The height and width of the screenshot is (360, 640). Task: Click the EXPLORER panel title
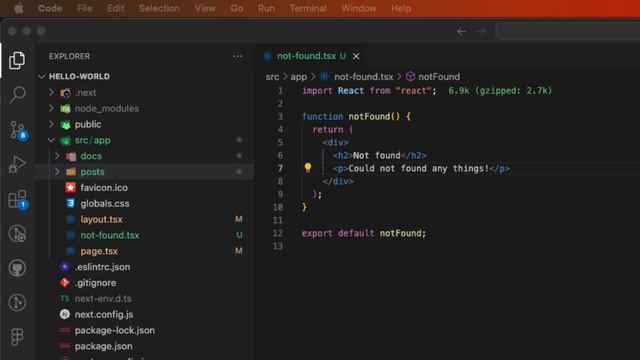coord(69,56)
